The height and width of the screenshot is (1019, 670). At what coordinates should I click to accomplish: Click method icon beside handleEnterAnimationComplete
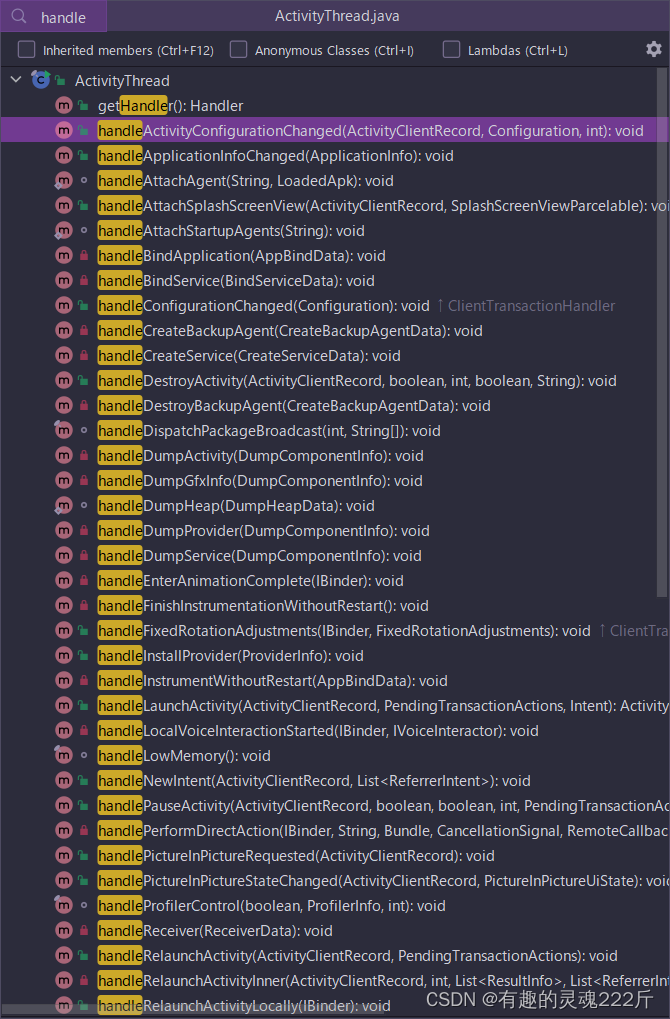(64, 580)
